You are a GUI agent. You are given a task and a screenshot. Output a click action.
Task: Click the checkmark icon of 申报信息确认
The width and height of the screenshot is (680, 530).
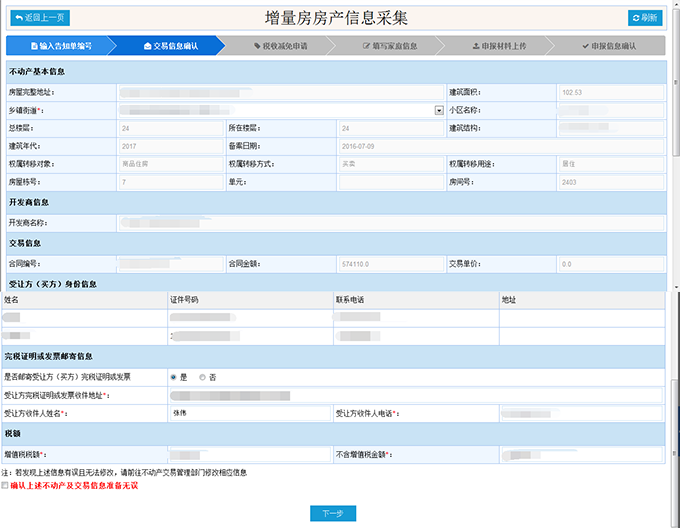click(x=584, y=46)
